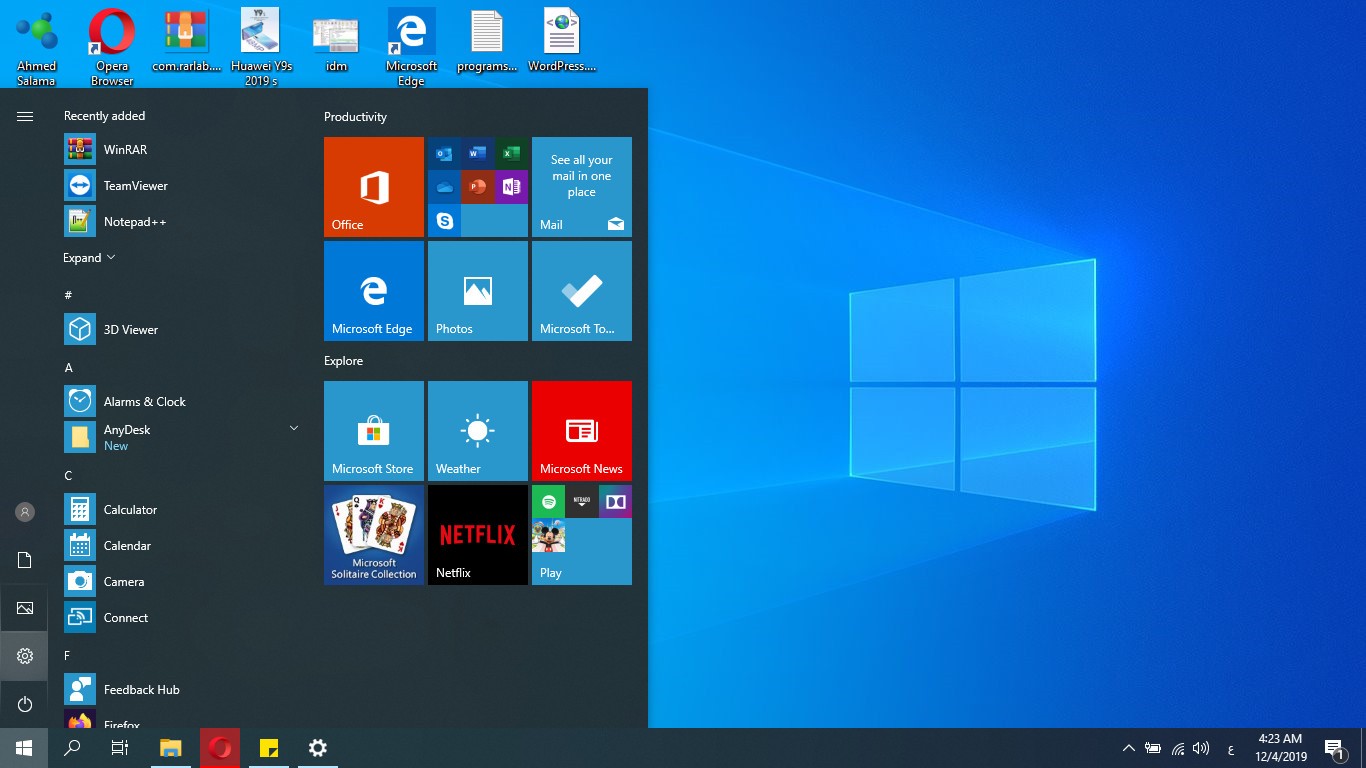Open Skype from the Office tile group
This screenshot has width=1366, height=768.
444,220
